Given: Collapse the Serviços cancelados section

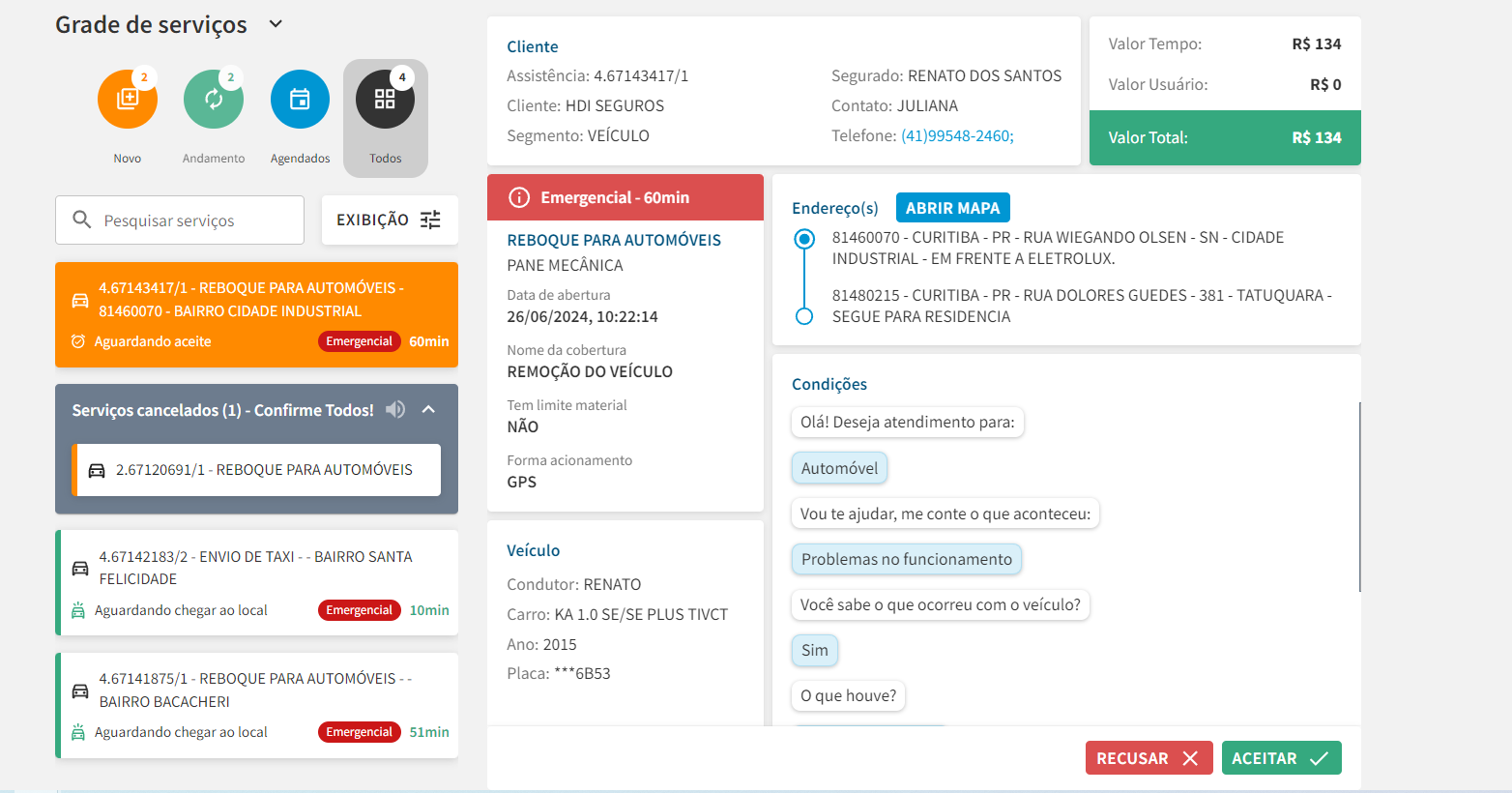Looking at the screenshot, I should (429, 410).
